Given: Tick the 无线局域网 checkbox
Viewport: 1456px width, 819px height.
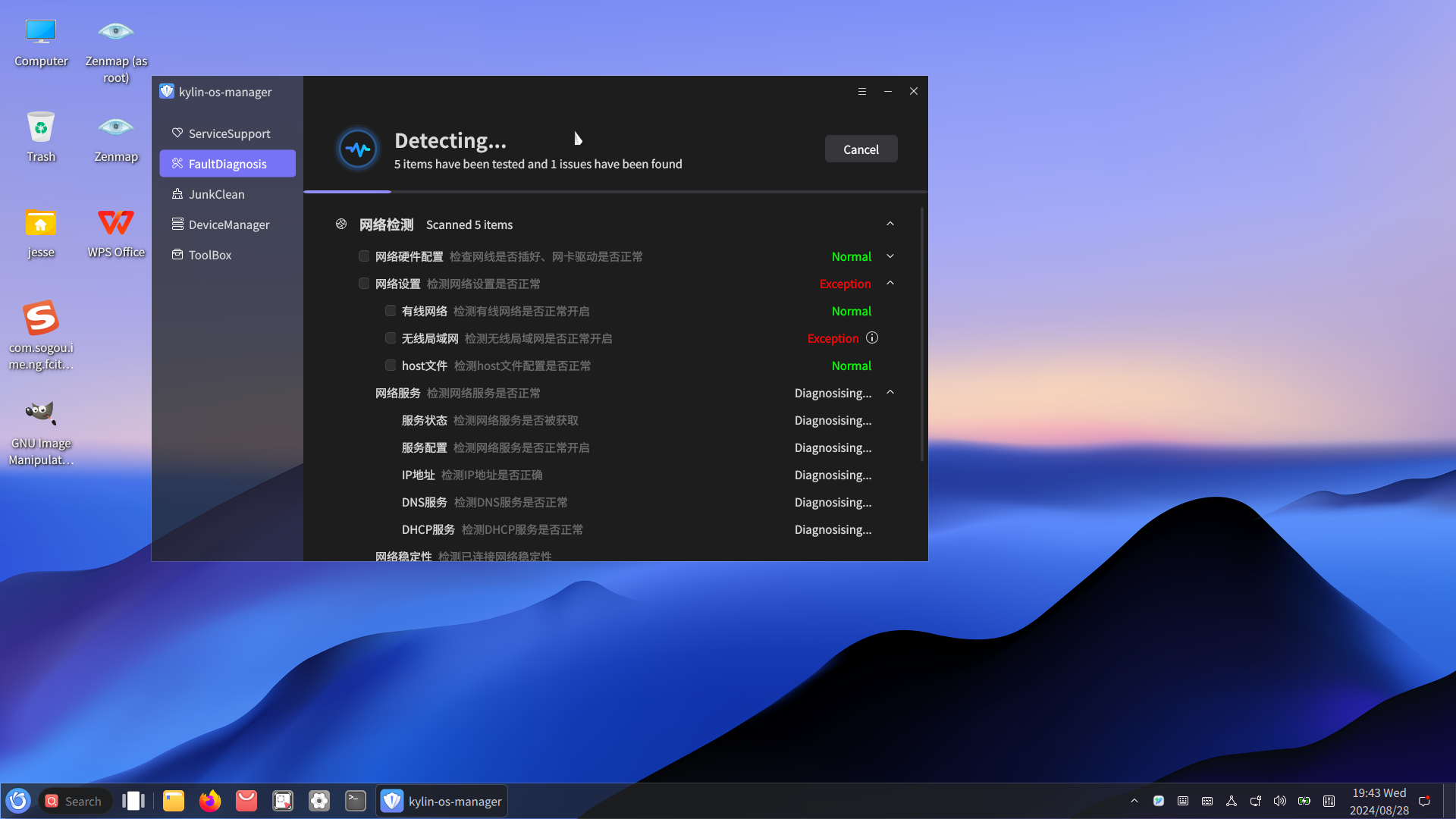Looking at the screenshot, I should click(x=391, y=338).
